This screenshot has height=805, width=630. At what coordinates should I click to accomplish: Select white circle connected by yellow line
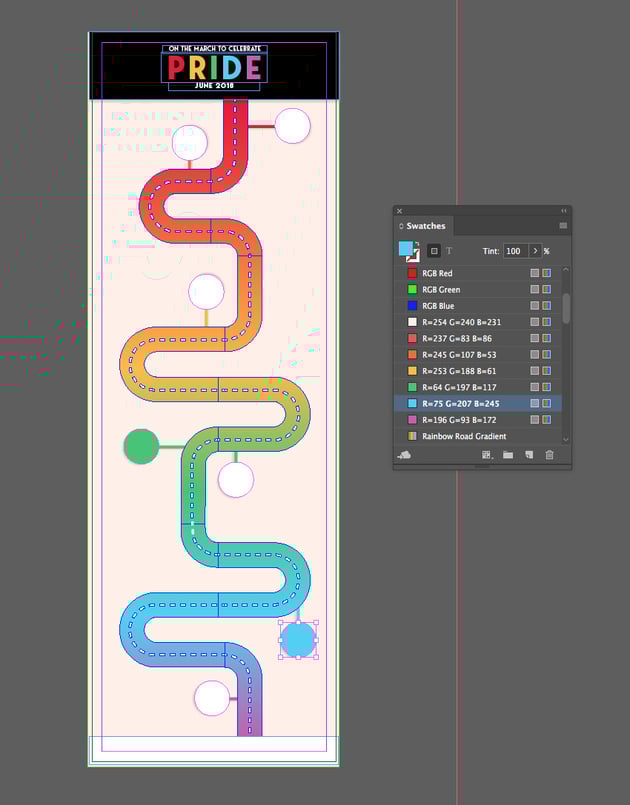[x=206, y=292]
